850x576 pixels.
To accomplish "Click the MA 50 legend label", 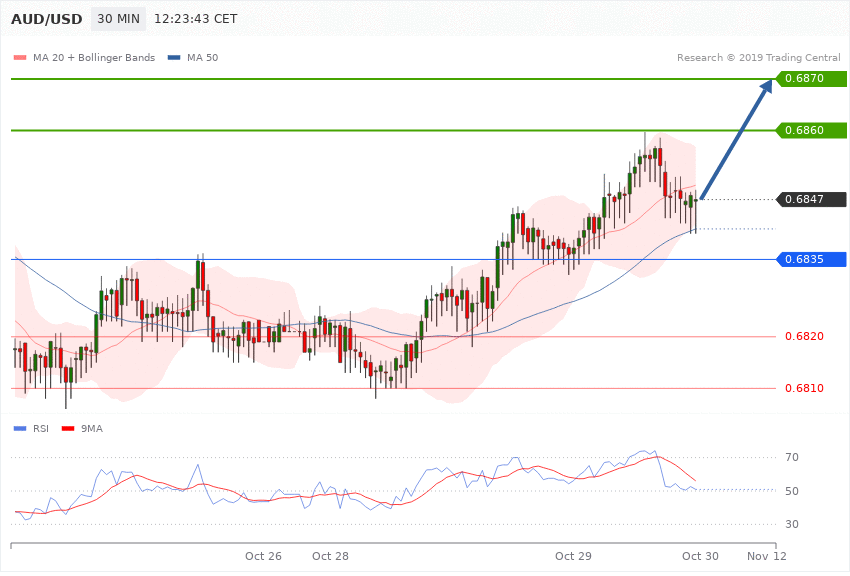I will [x=202, y=57].
